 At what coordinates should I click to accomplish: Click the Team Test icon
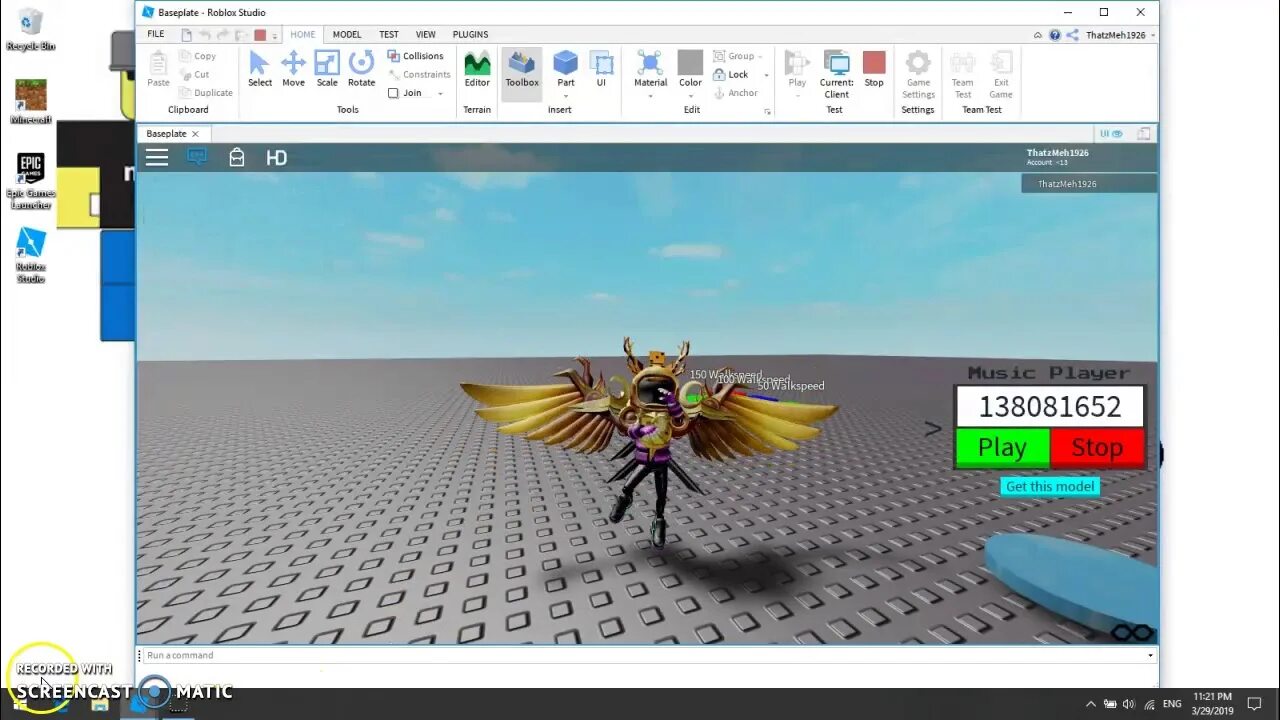tap(962, 74)
